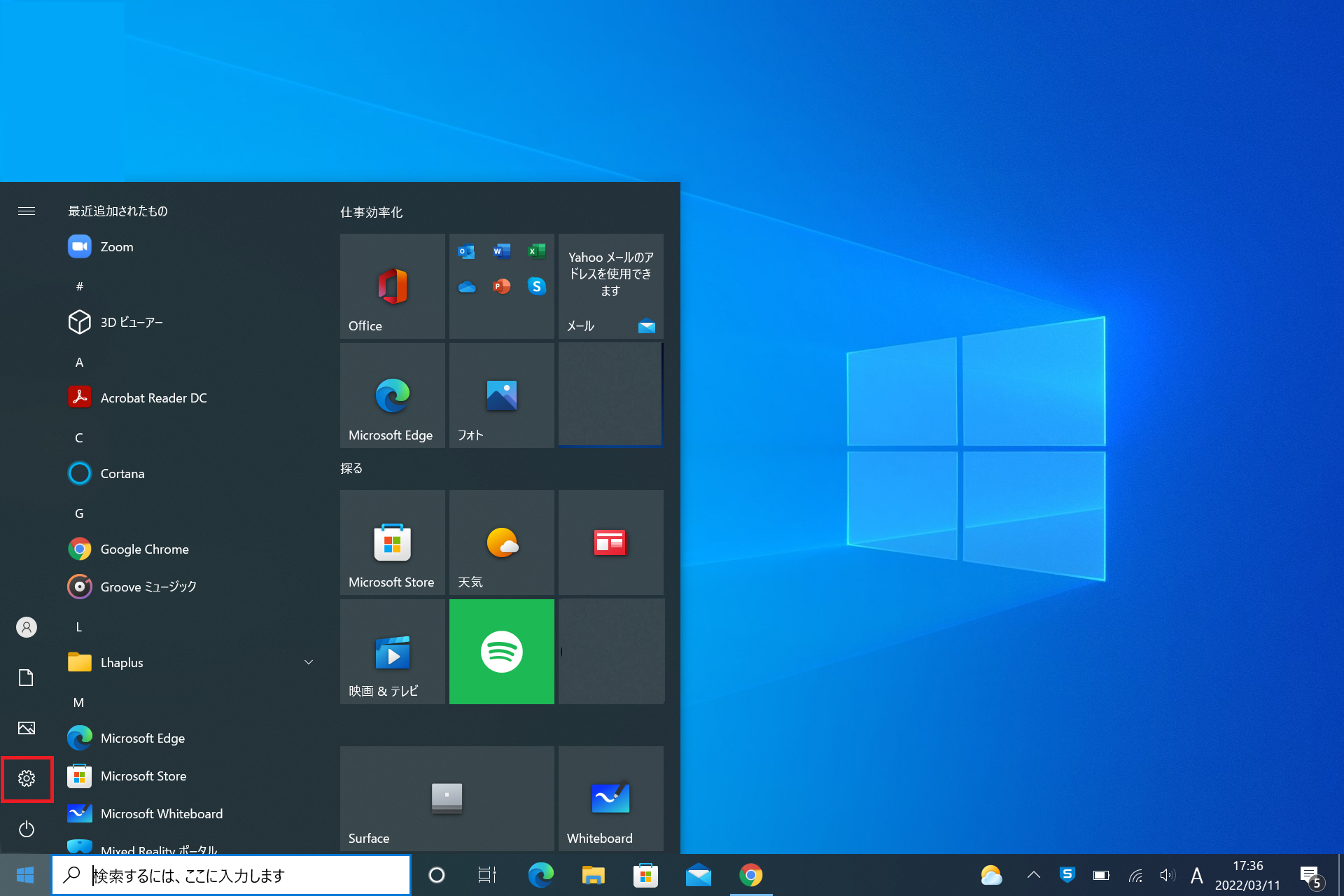Open weather widget in system tray
Image resolution: width=1344 pixels, height=896 pixels.
(x=991, y=875)
